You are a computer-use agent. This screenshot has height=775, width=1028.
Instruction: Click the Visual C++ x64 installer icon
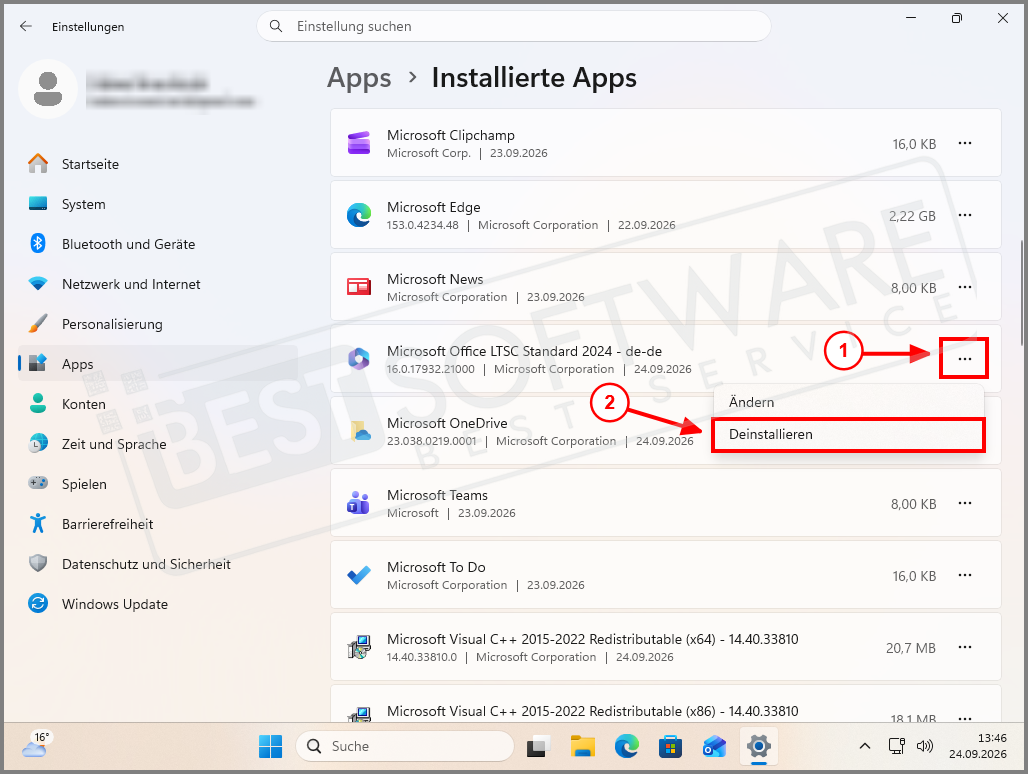(x=359, y=647)
